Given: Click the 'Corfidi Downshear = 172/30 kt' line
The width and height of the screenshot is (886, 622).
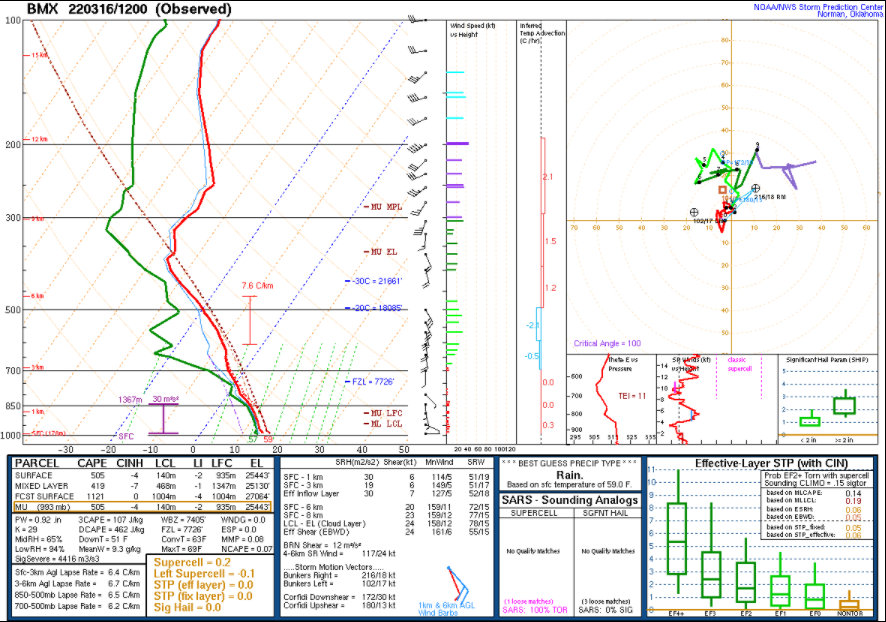Looking at the screenshot, I should (x=340, y=597).
